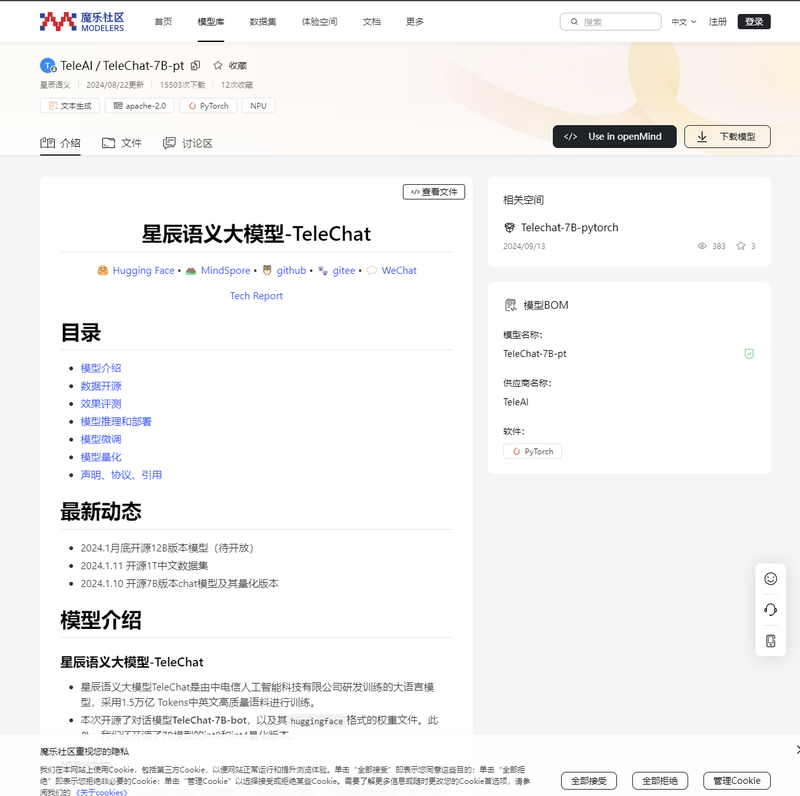800x796 pixels.
Task: Open the Telechat-7B-pytorch related space
Action: click(569, 227)
